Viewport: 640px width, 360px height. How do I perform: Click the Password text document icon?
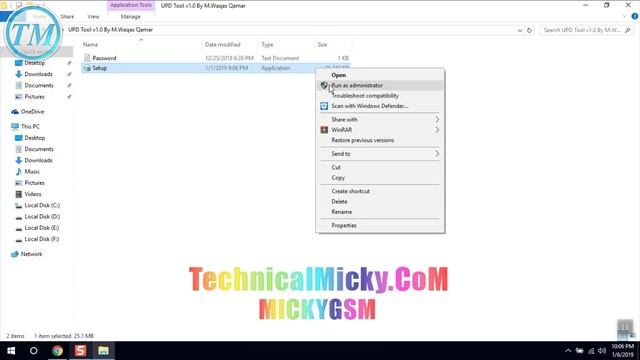point(87,58)
